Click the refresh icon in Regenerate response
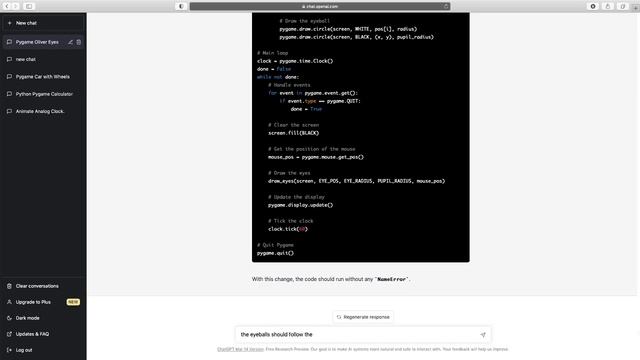Screen dimensions: 640x360 click(339, 317)
